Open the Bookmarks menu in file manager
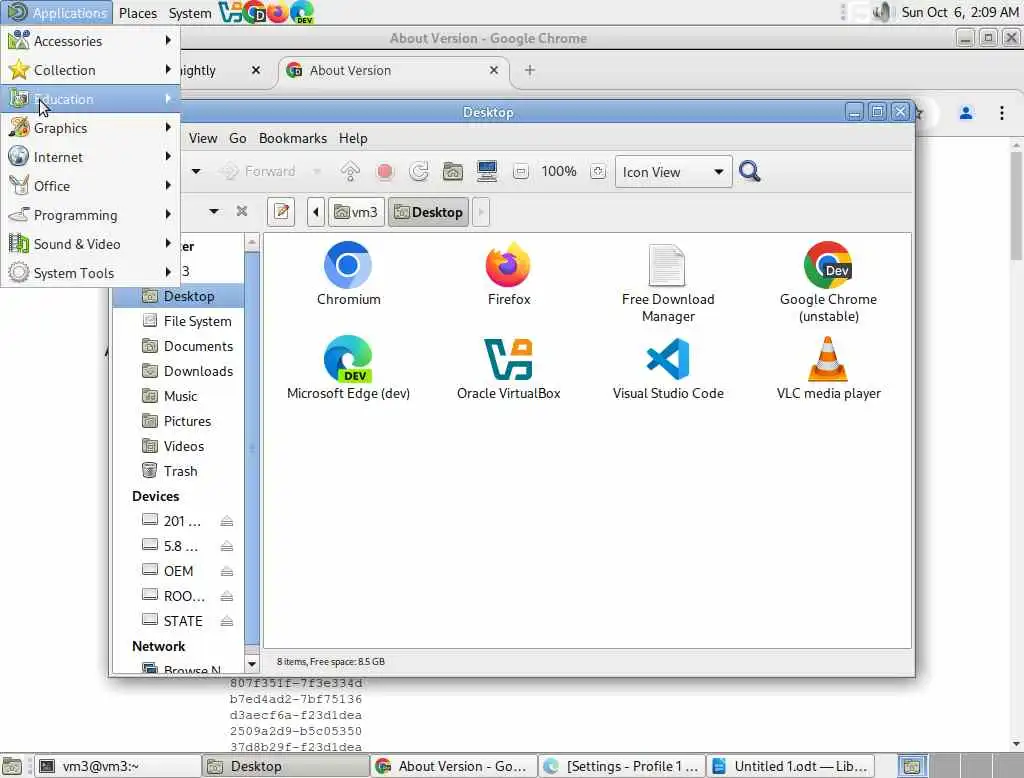Viewport: 1024px width, 778px height. click(293, 138)
